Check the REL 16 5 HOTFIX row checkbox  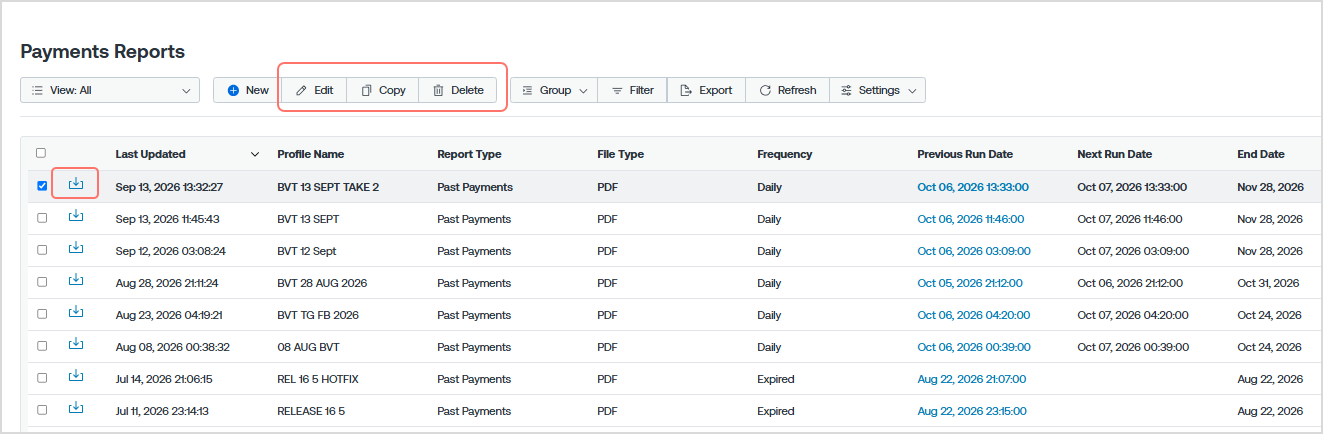tap(41, 378)
